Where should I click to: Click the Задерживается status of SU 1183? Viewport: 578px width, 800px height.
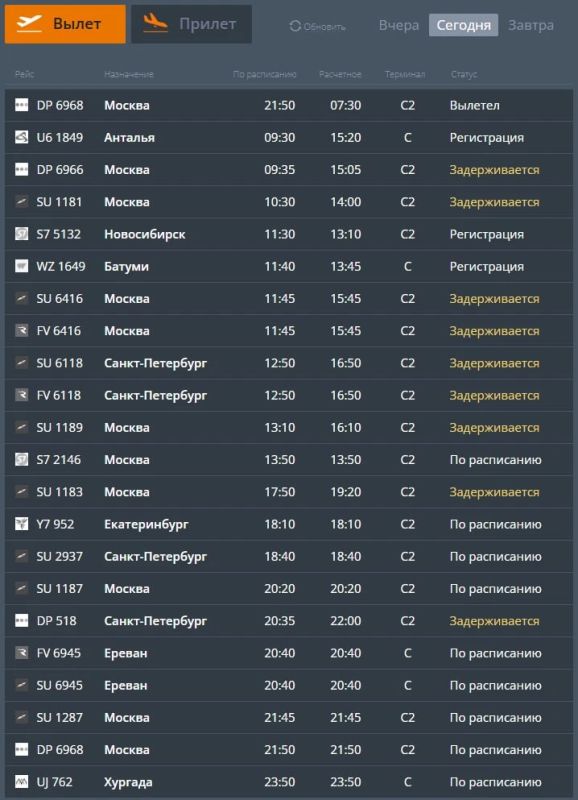pos(494,492)
